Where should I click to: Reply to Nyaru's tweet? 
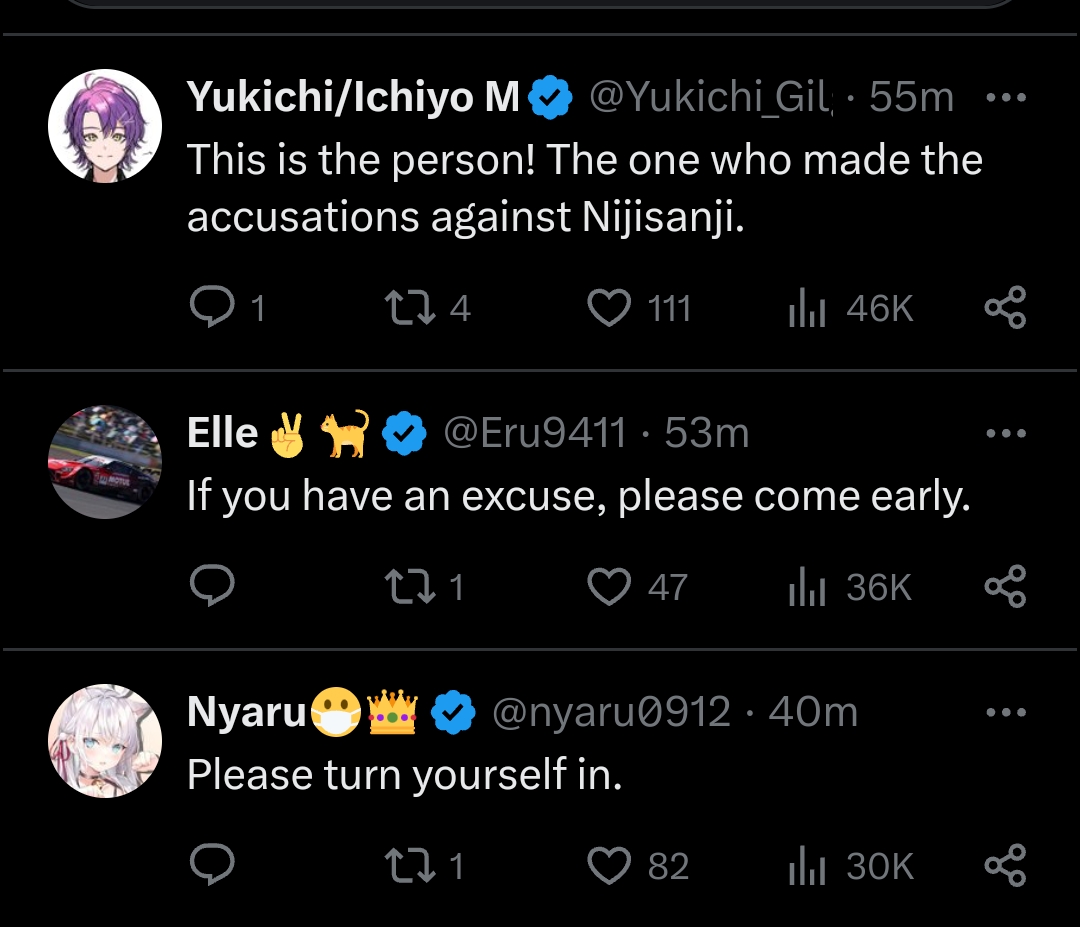pyautogui.click(x=211, y=866)
